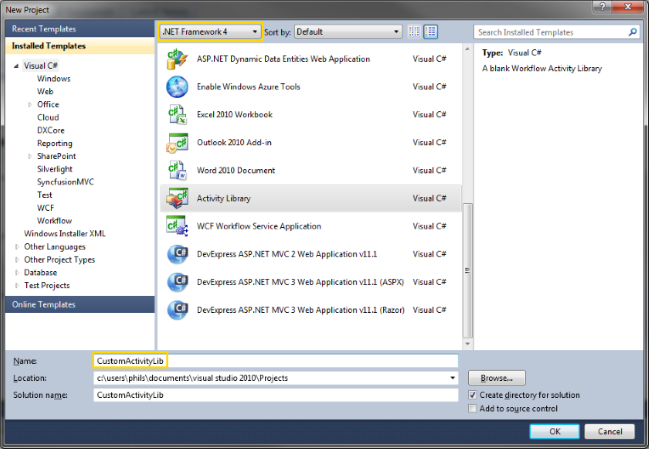Viewport: 649px width, 449px height.
Task: Switch to medium icons list view
Action: point(430,32)
